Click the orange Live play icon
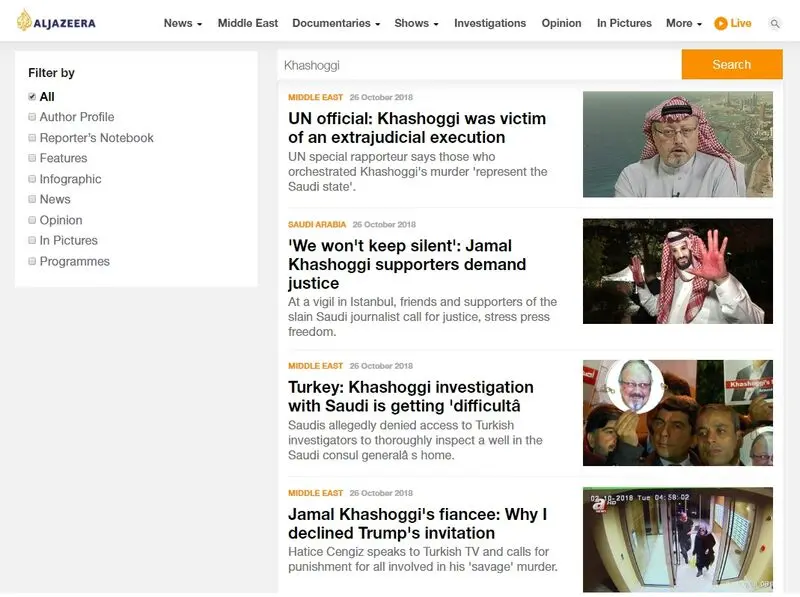800x597 pixels. (x=720, y=23)
